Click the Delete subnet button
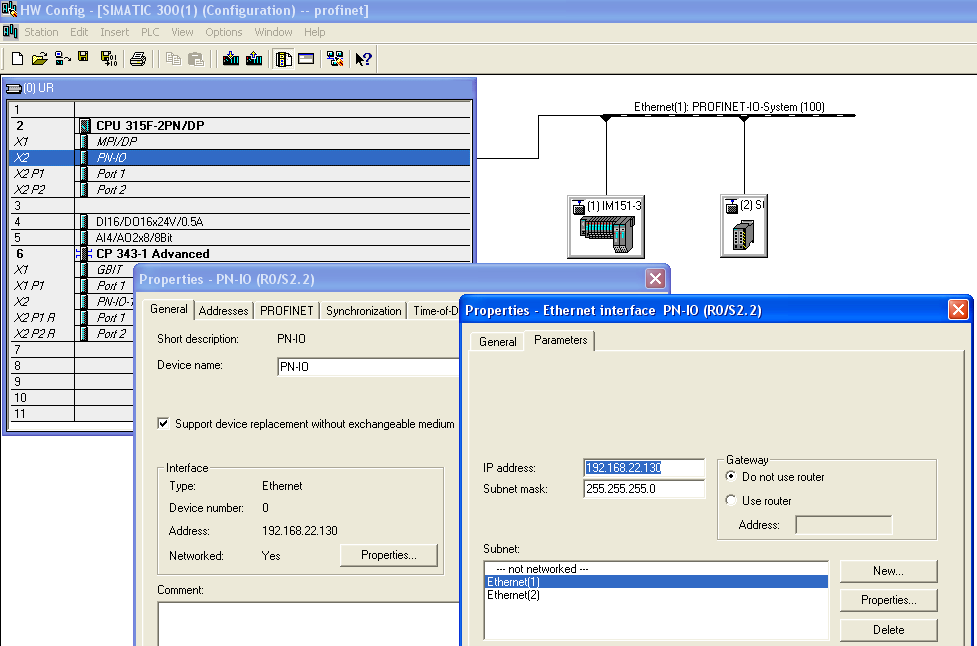The image size is (977, 646). (889, 630)
